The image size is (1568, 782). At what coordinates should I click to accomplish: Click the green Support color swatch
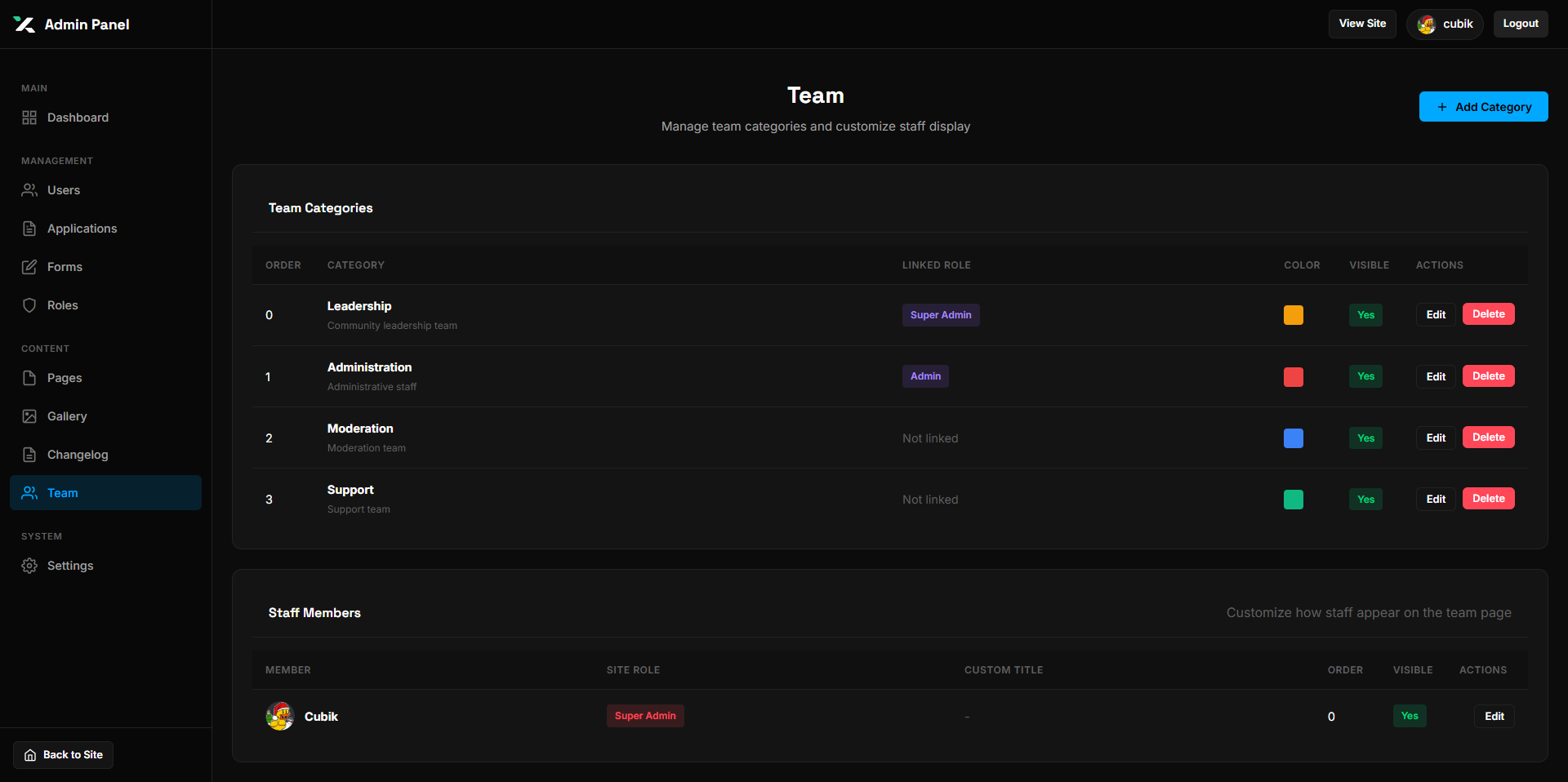(x=1294, y=500)
